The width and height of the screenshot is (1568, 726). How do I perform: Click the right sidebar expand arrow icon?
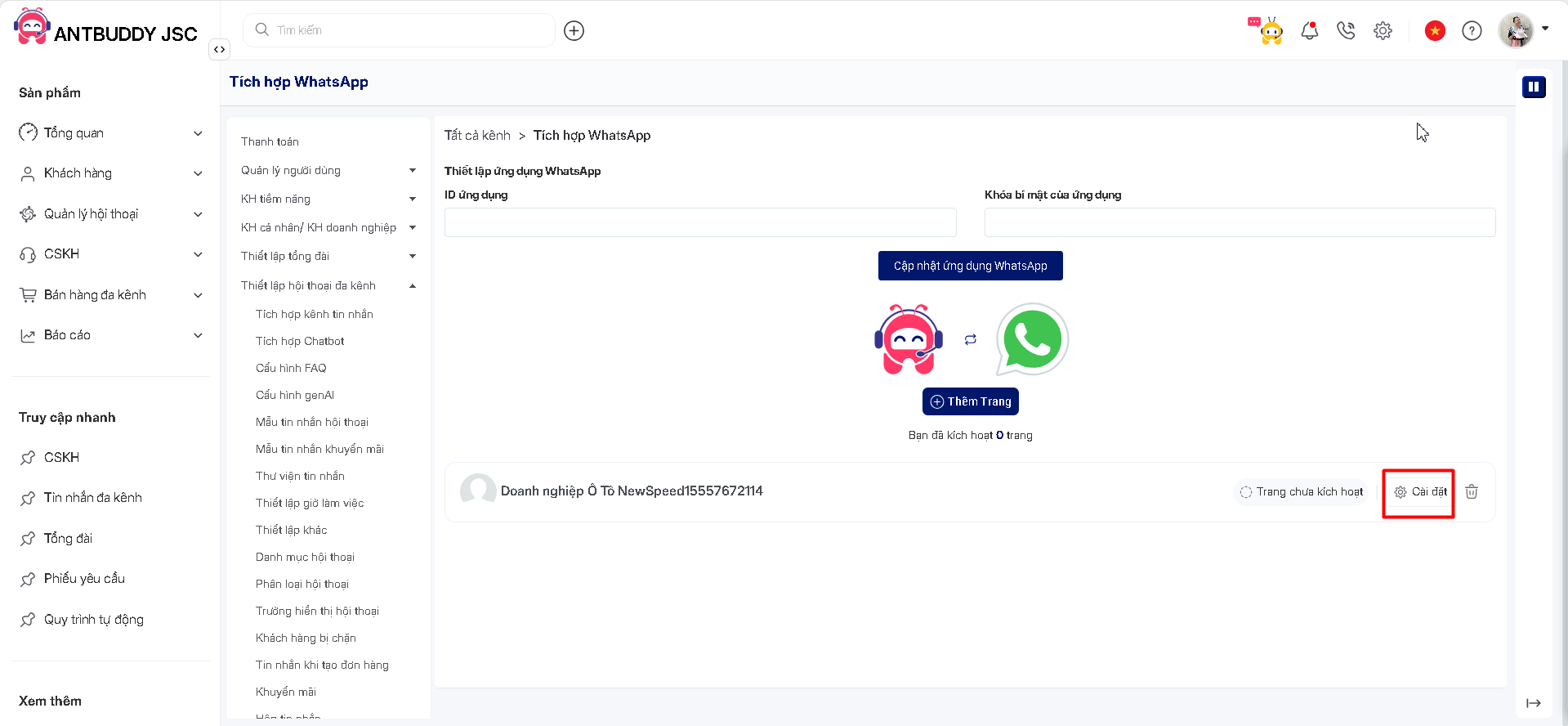(1534, 703)
